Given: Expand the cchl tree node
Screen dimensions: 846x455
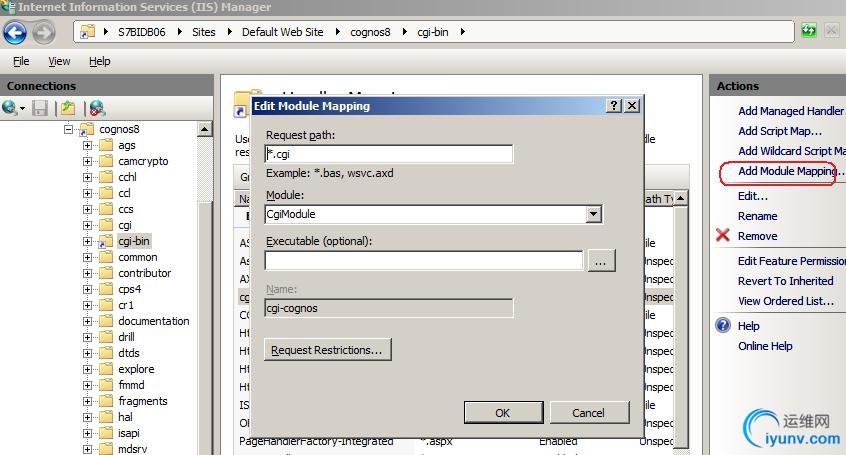Looking at the screenshot, I should (87, 177).
